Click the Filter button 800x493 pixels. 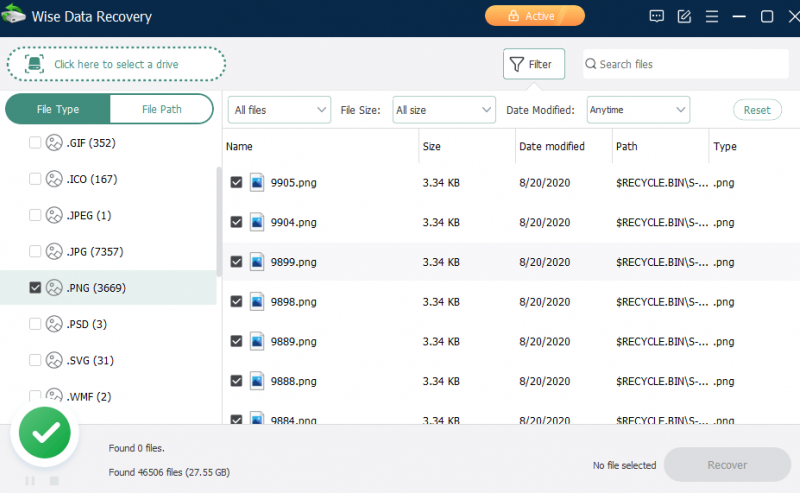coord(534,64)
